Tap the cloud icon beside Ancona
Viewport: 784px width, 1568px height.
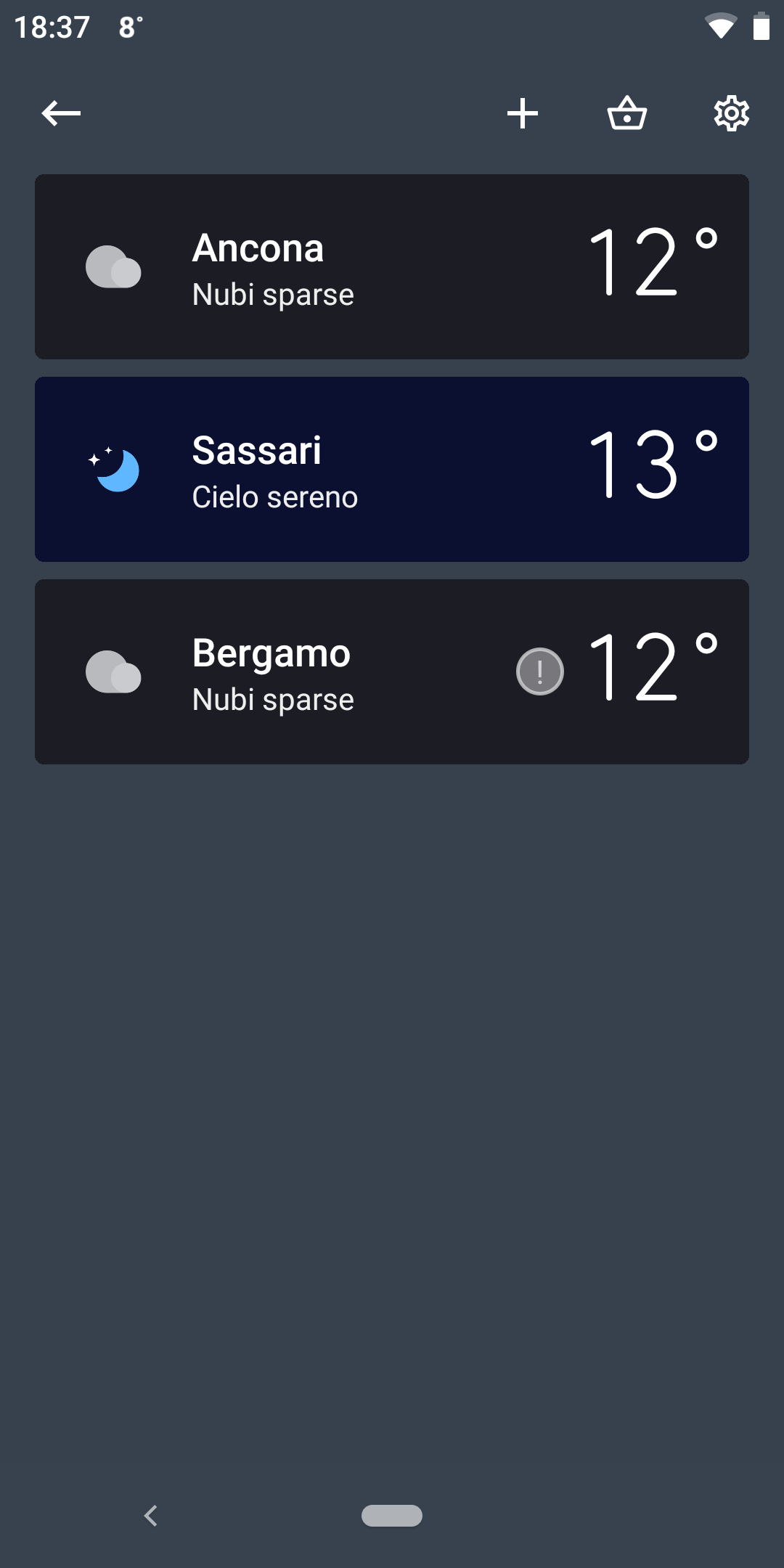pyautogui.click(x=113, y=267)
